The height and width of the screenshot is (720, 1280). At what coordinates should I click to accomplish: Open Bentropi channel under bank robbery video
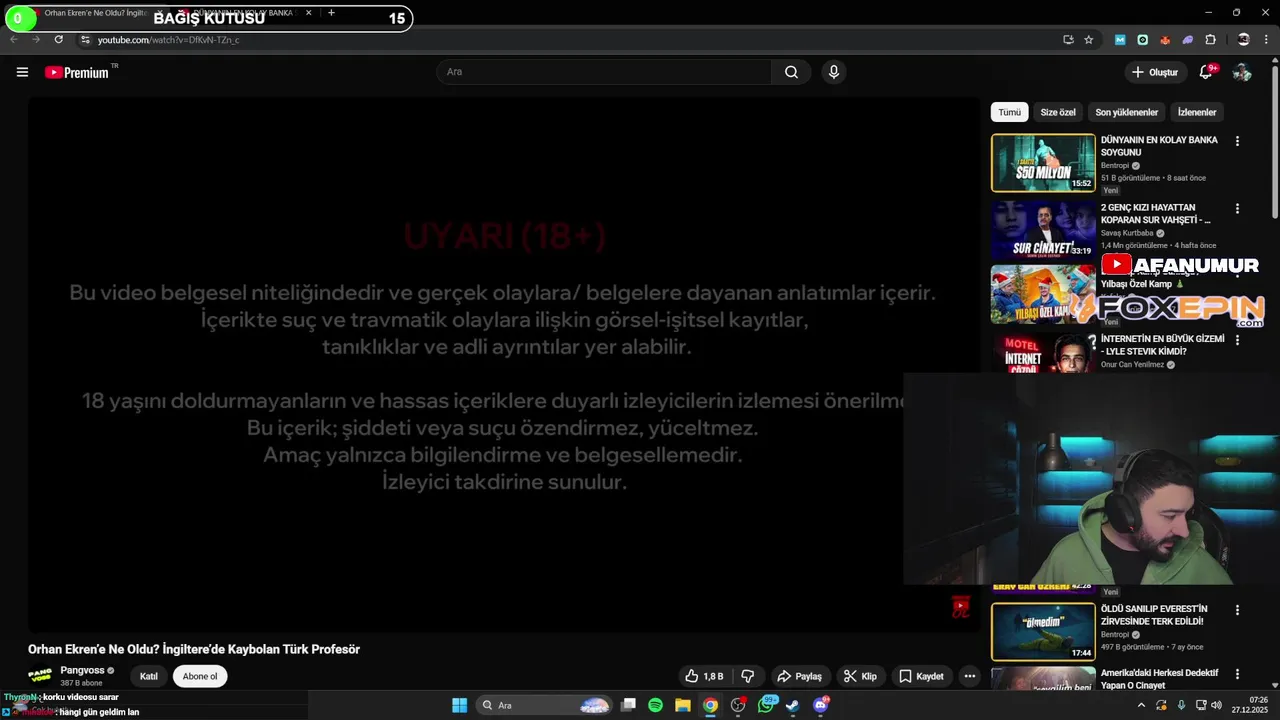coord(1114,166)
